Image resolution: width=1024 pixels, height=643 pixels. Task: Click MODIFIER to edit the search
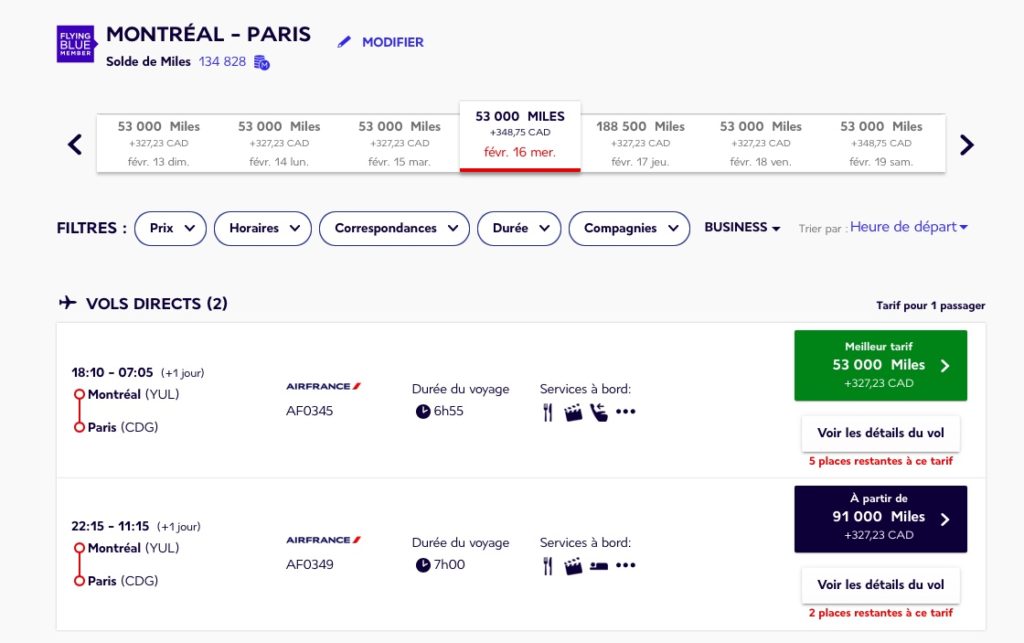pyautogui.click(x=391, y=42)
